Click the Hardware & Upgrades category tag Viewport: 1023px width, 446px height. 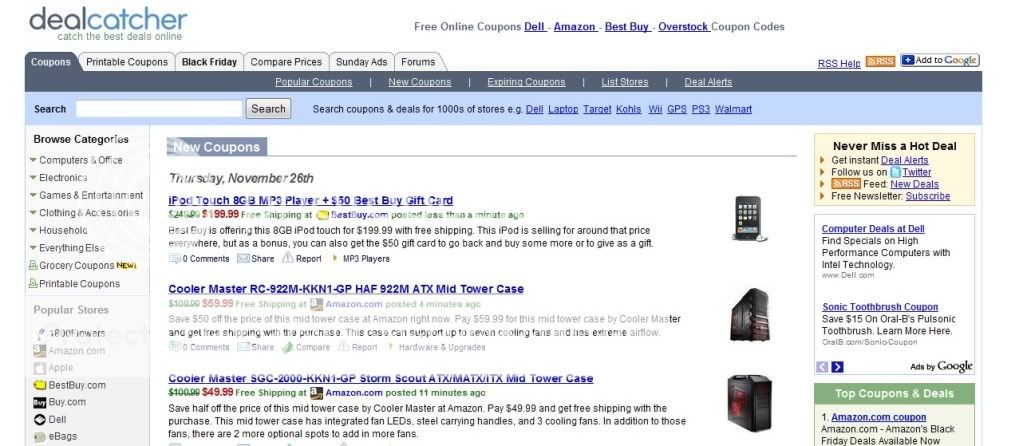442,347
